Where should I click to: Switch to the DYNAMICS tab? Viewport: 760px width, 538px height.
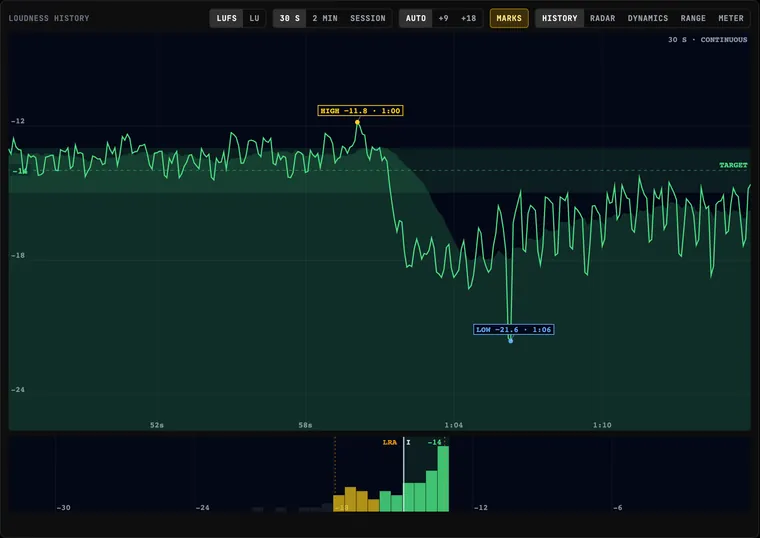point(648,18)
